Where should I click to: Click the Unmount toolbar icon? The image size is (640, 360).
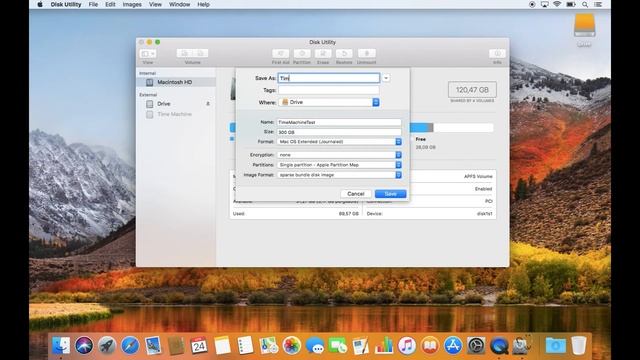pyautogui.click(x=367, y=53)
